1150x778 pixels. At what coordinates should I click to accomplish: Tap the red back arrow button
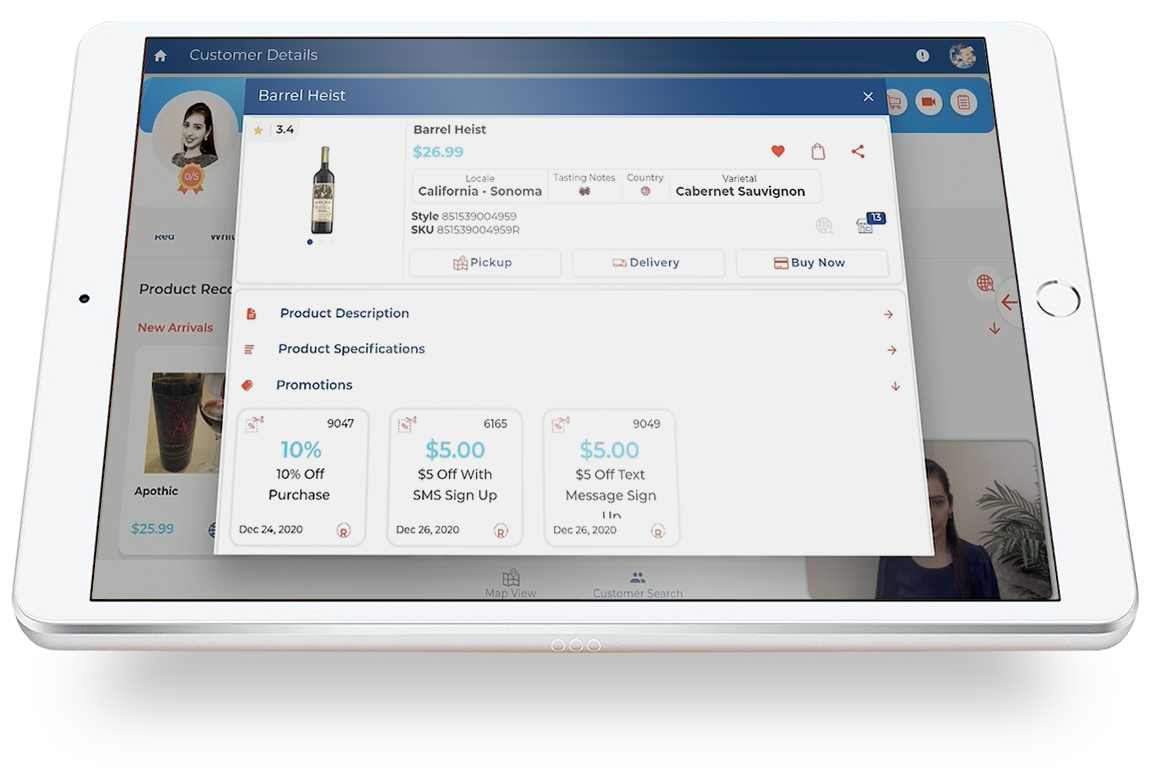click(x=1009, y=301)
